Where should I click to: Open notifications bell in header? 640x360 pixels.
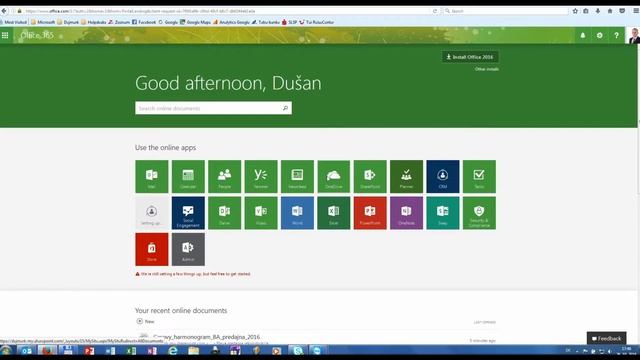583,36
